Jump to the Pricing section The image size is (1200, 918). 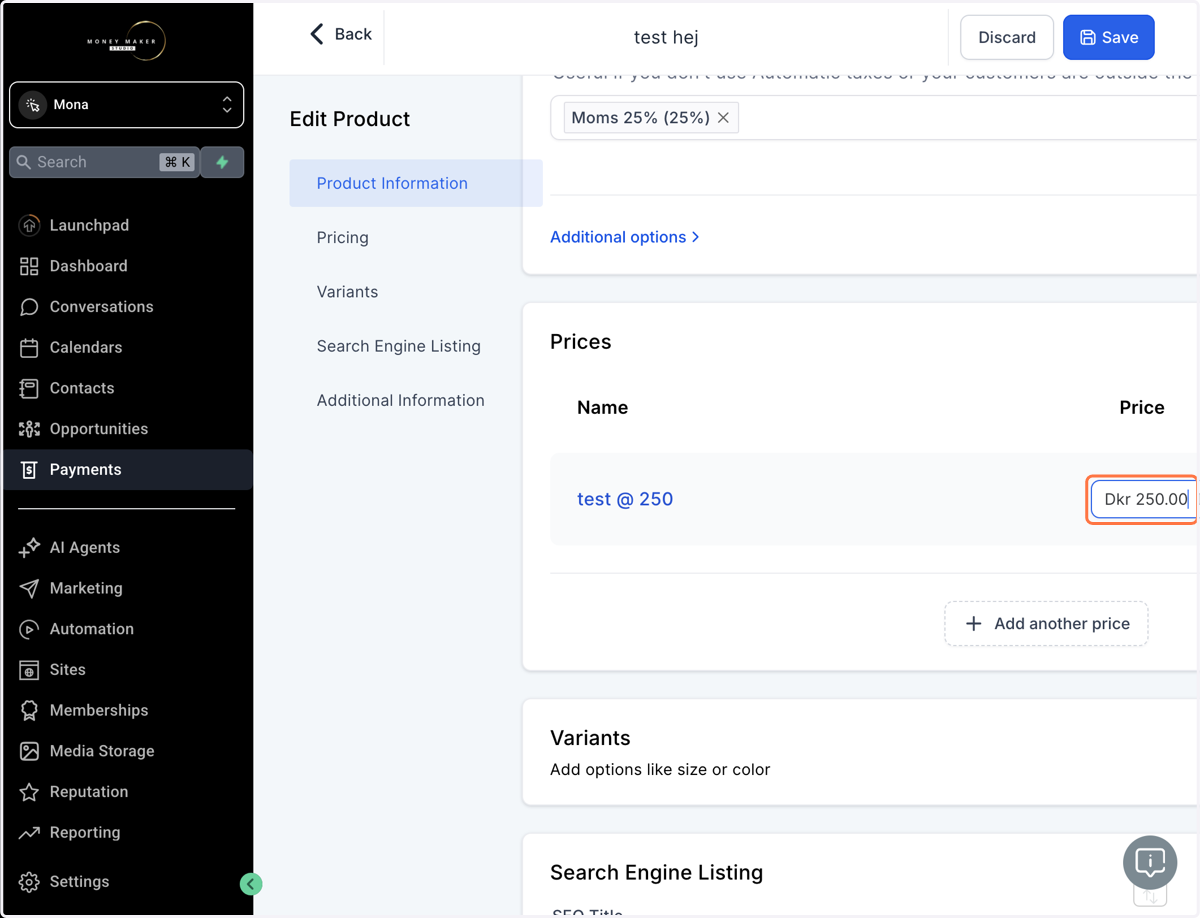coord(343,237)
